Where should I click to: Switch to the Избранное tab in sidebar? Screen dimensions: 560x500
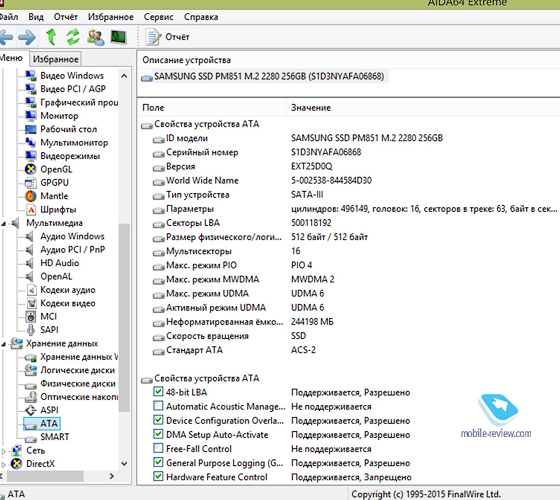coord(55,59)
